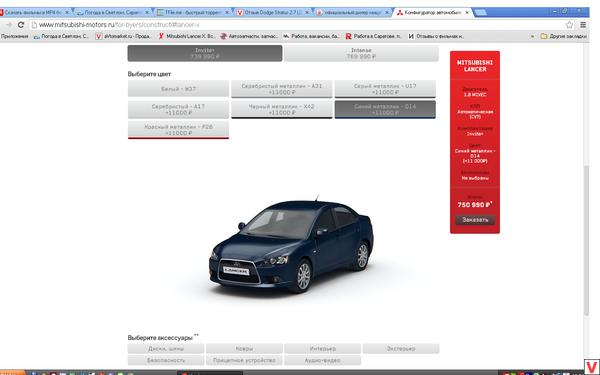The width and height of the screenshot is (600, 375).
Task: Select the Intense trim level
Action: pyautogui.click(x=361, y=53)
